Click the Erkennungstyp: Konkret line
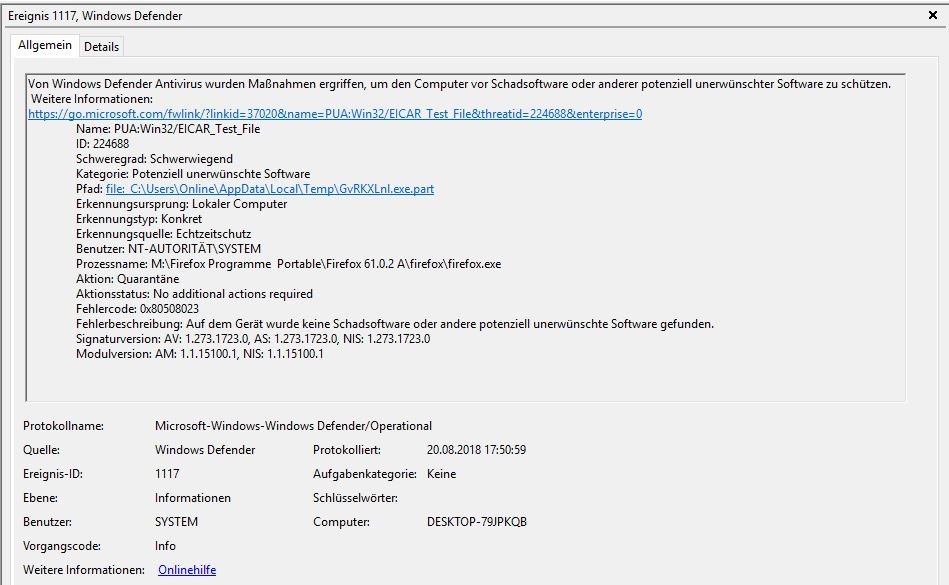Viewport: 949px width, 585px height. pyautogui.click(x=139, y=219)
